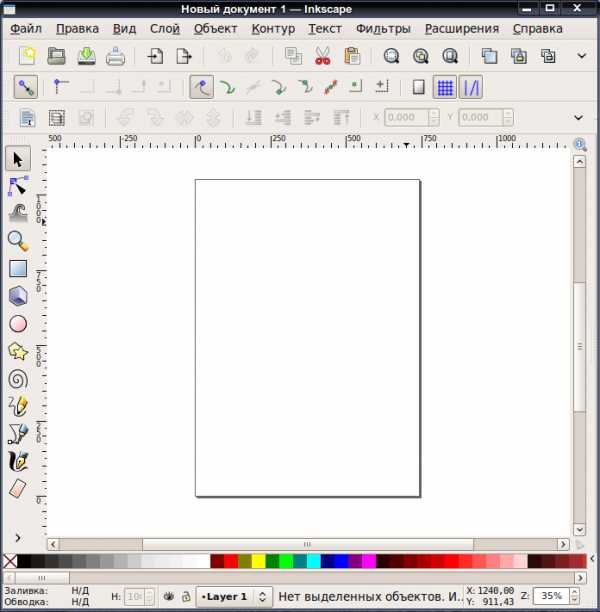Pick the Star polygon tool
Screen dimensions: 600x612
[x=18, y=352]
